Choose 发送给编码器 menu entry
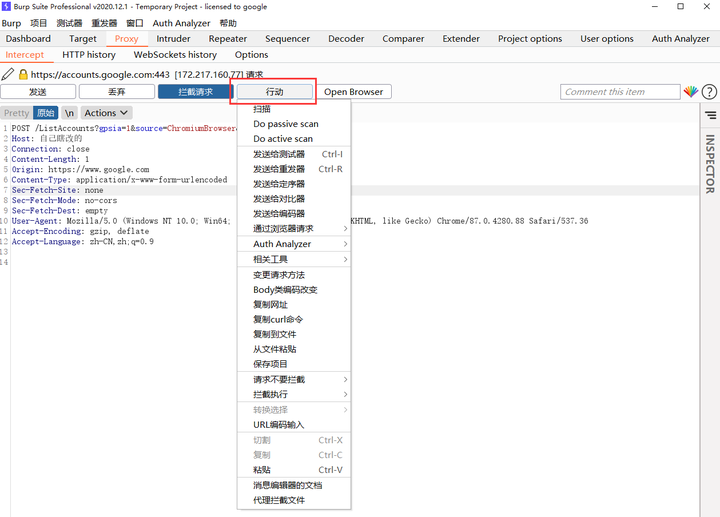720x517 pixels. (294, 214)
